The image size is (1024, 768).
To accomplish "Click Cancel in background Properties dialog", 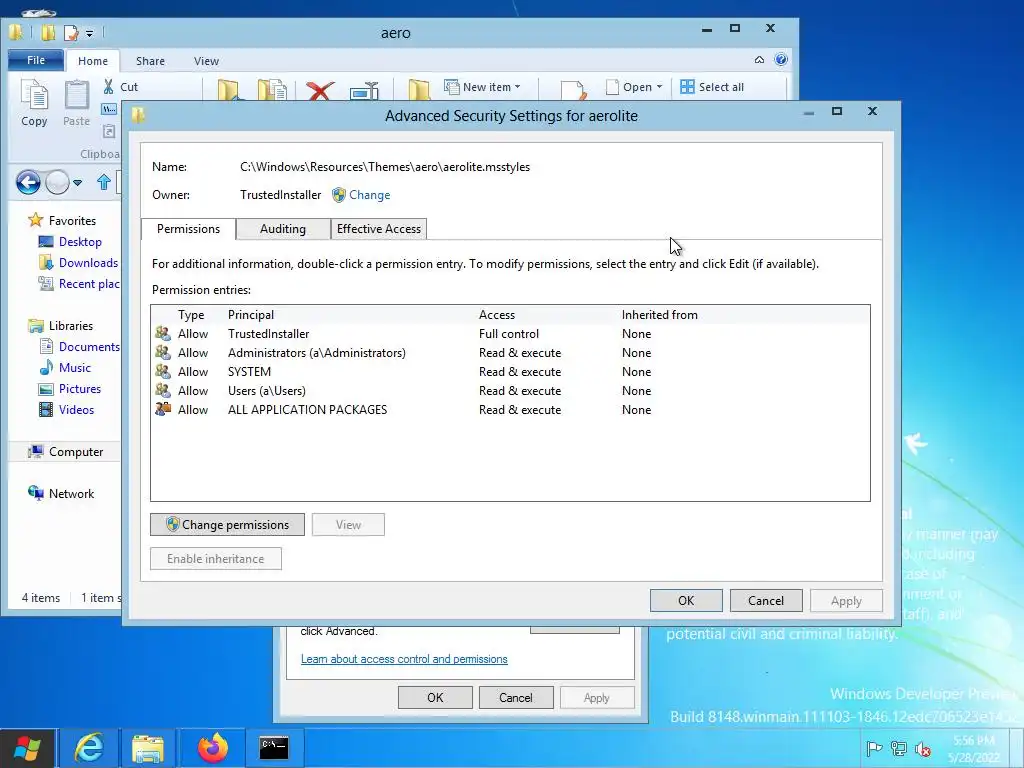I will click(516, 697).
